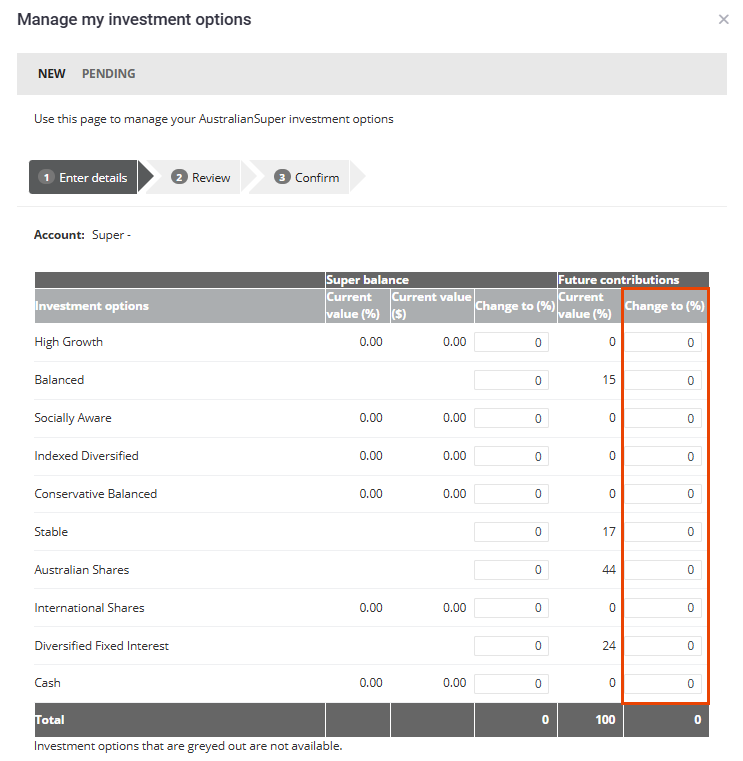Click Socially Aware future contributions change field

664,418
